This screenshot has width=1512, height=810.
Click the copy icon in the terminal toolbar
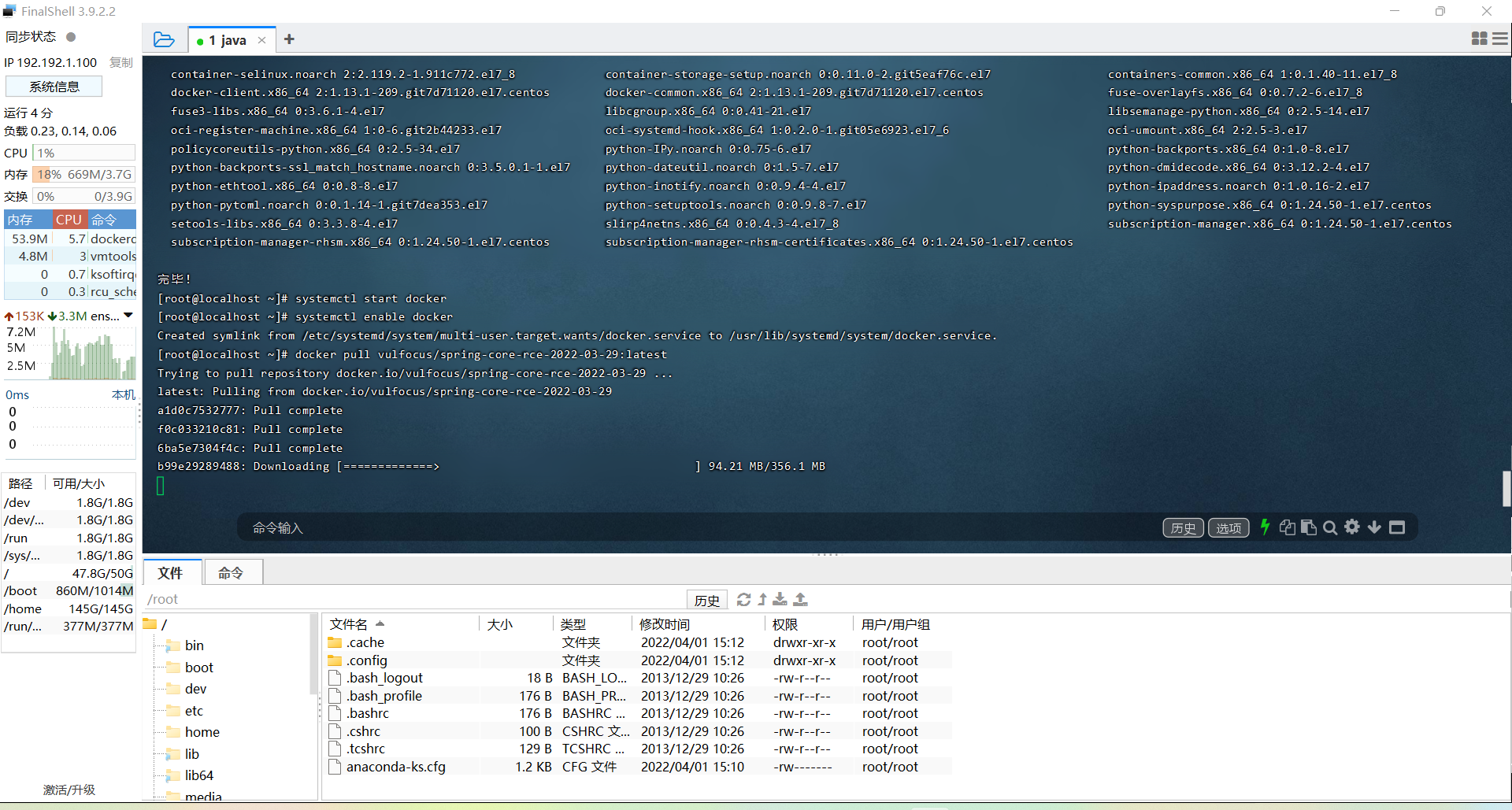pos(1288,527)
